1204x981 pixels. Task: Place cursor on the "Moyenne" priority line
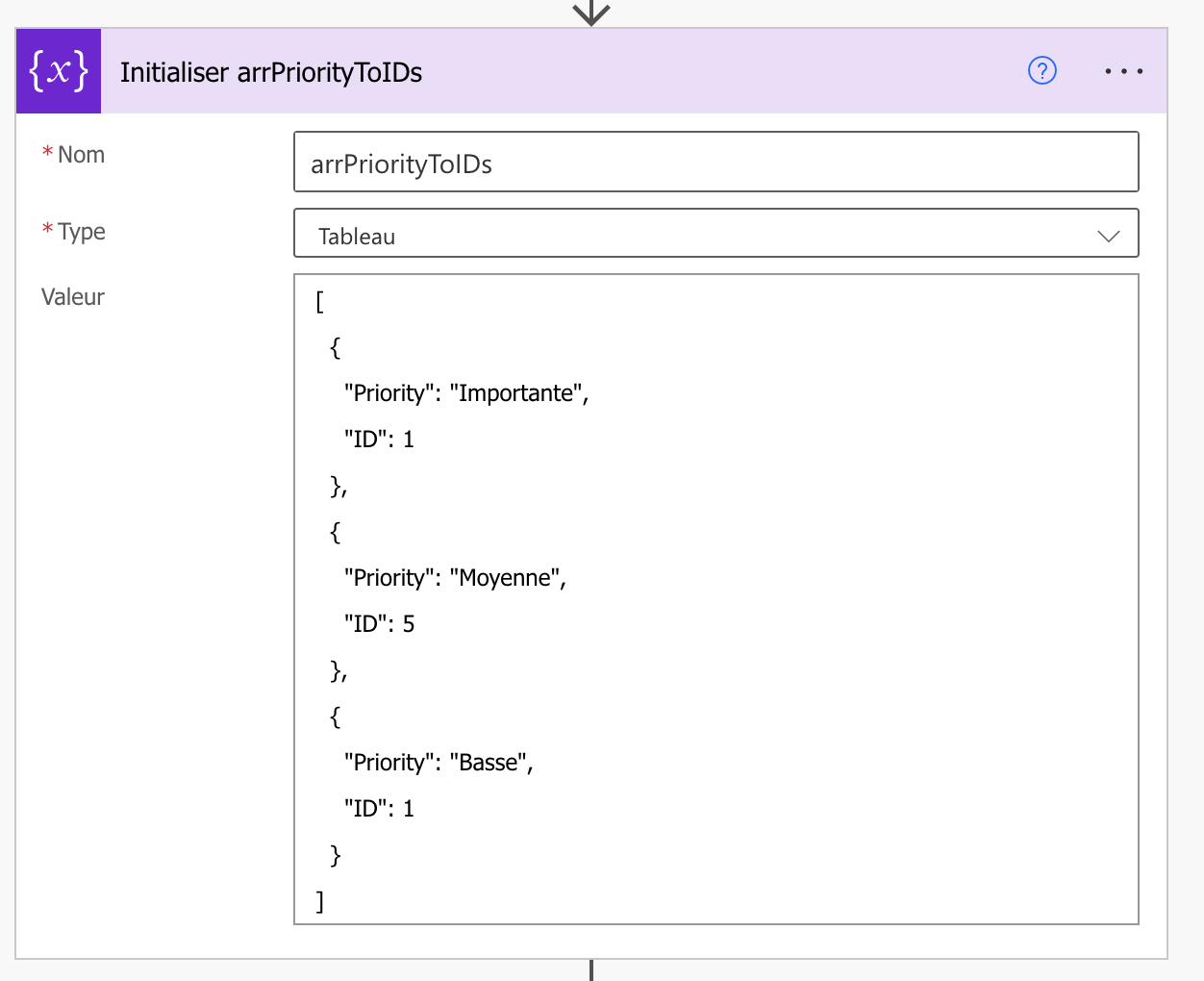point(455,578)
